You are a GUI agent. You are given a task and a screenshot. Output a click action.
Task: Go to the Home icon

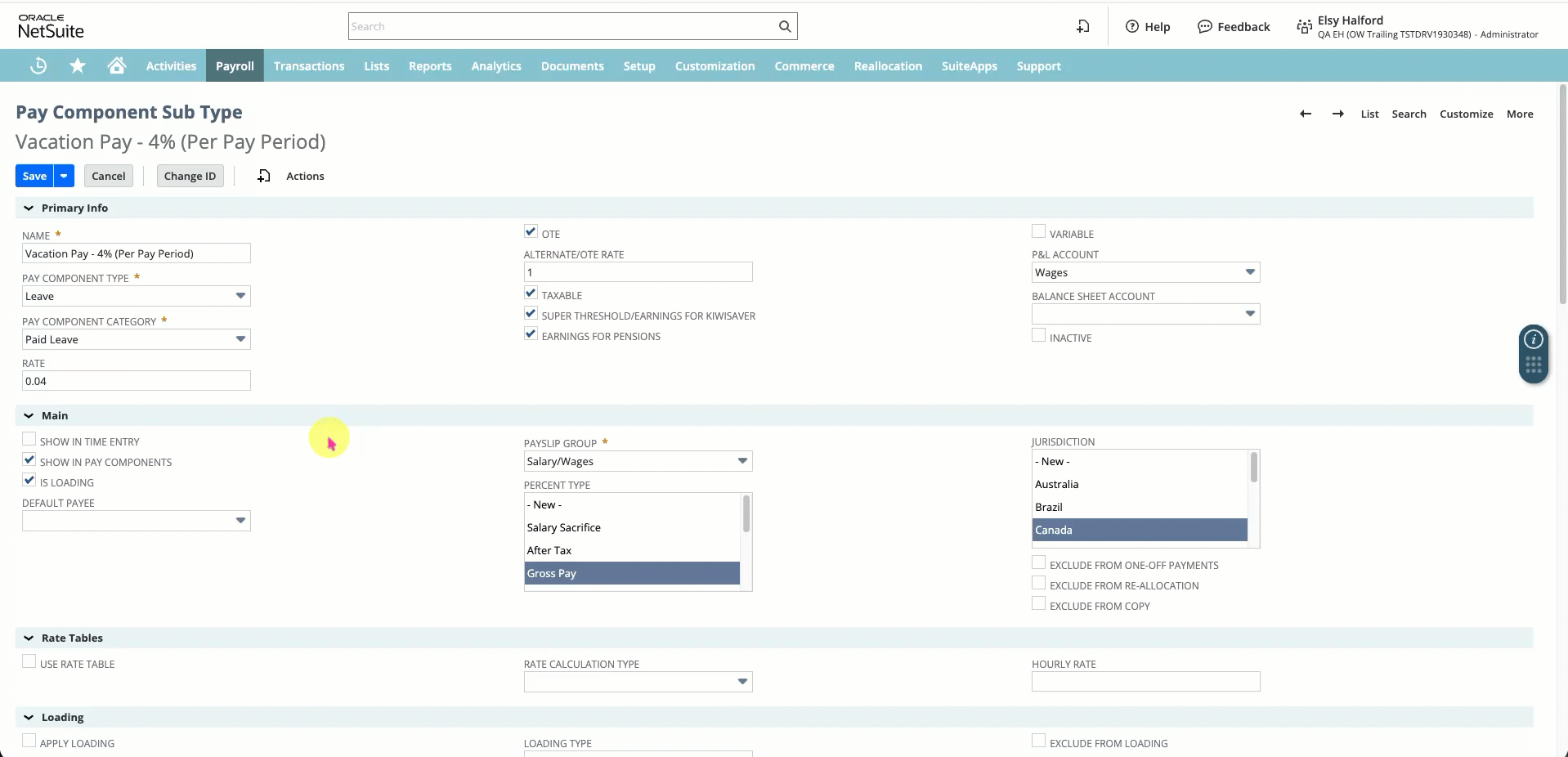(117, 65)
